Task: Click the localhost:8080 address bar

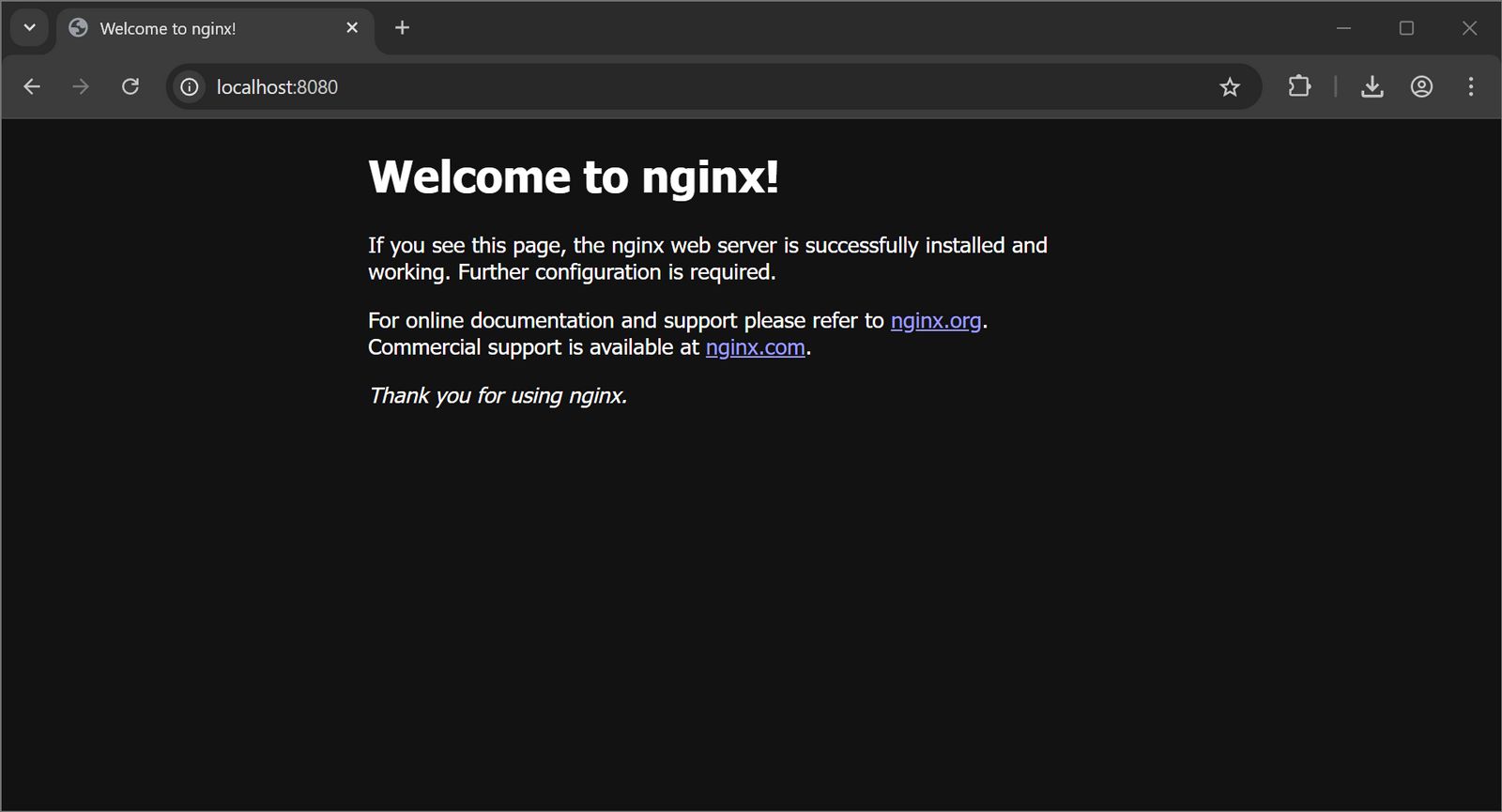Action: (x=657, y=87)
